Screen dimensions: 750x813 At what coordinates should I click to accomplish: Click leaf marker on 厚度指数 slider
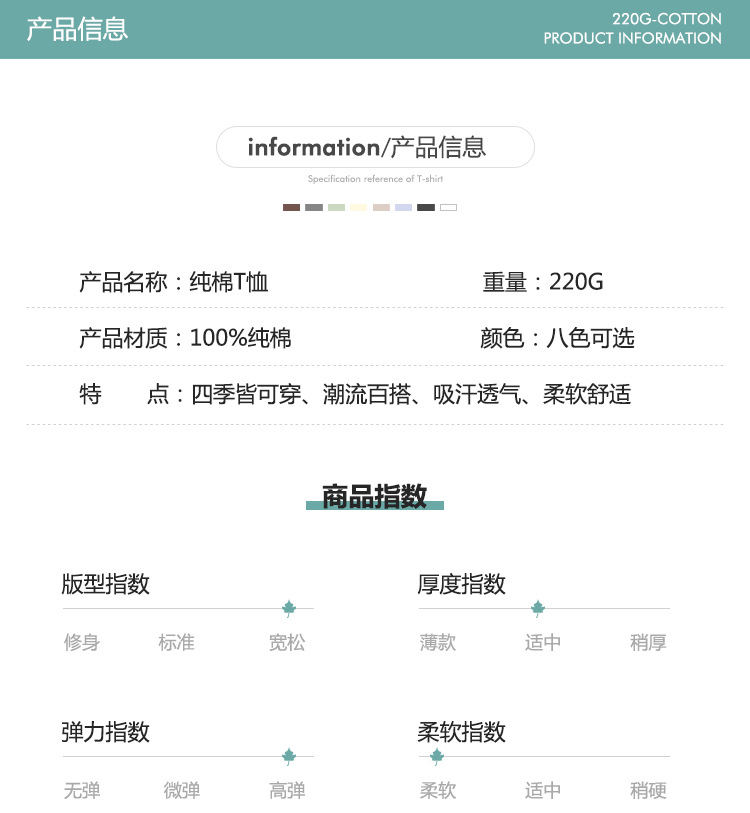coord(538,608)
